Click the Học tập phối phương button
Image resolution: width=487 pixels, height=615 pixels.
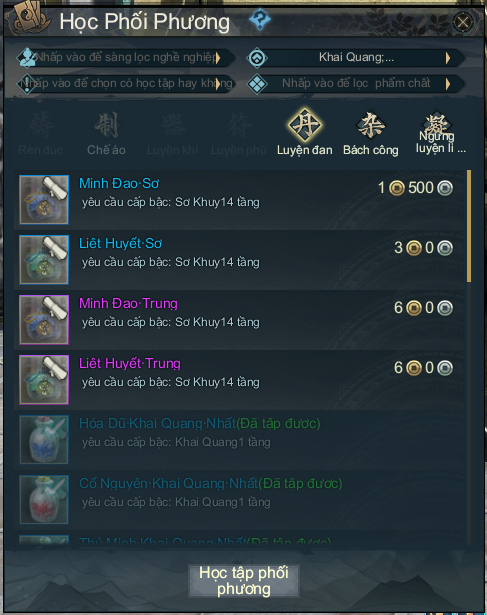coord(244,581)
